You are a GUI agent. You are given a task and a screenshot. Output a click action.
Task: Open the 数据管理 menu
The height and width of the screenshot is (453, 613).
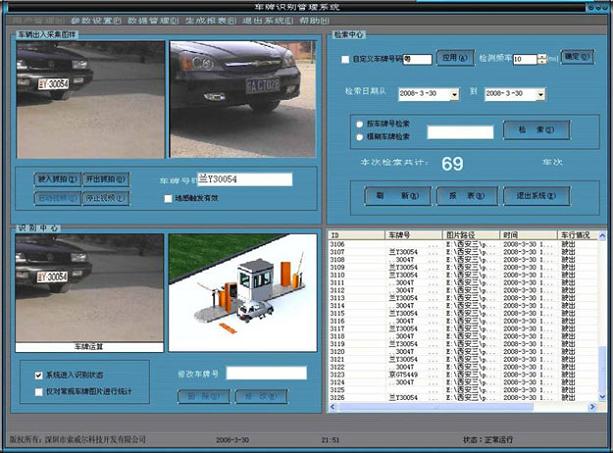tap(150, 20)
